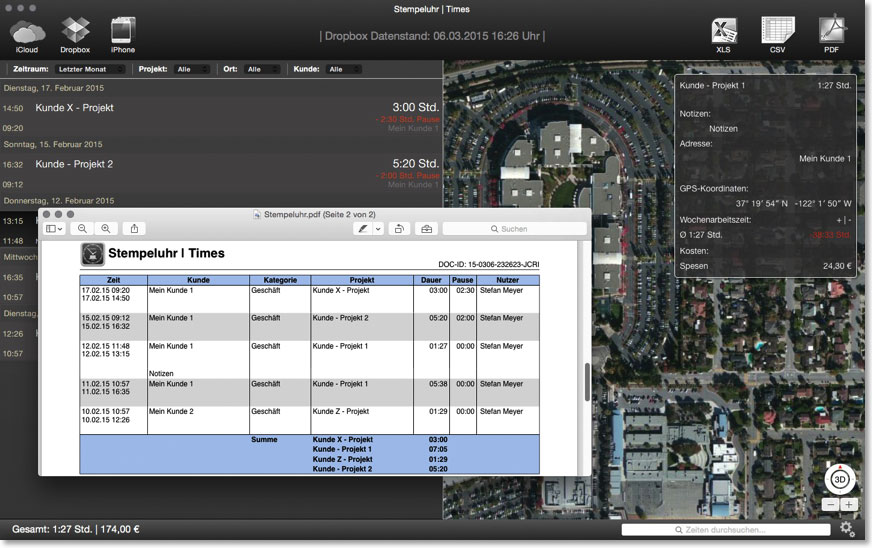The image size is (872, 548).
Task: Click the Suchen search field in preview
Action: point(514,229)
